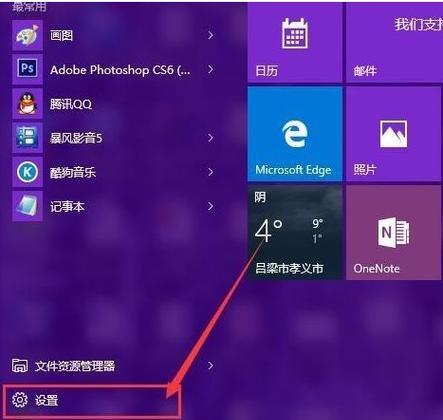Expand the Photoshop CS6 jump list arrow

210,69
